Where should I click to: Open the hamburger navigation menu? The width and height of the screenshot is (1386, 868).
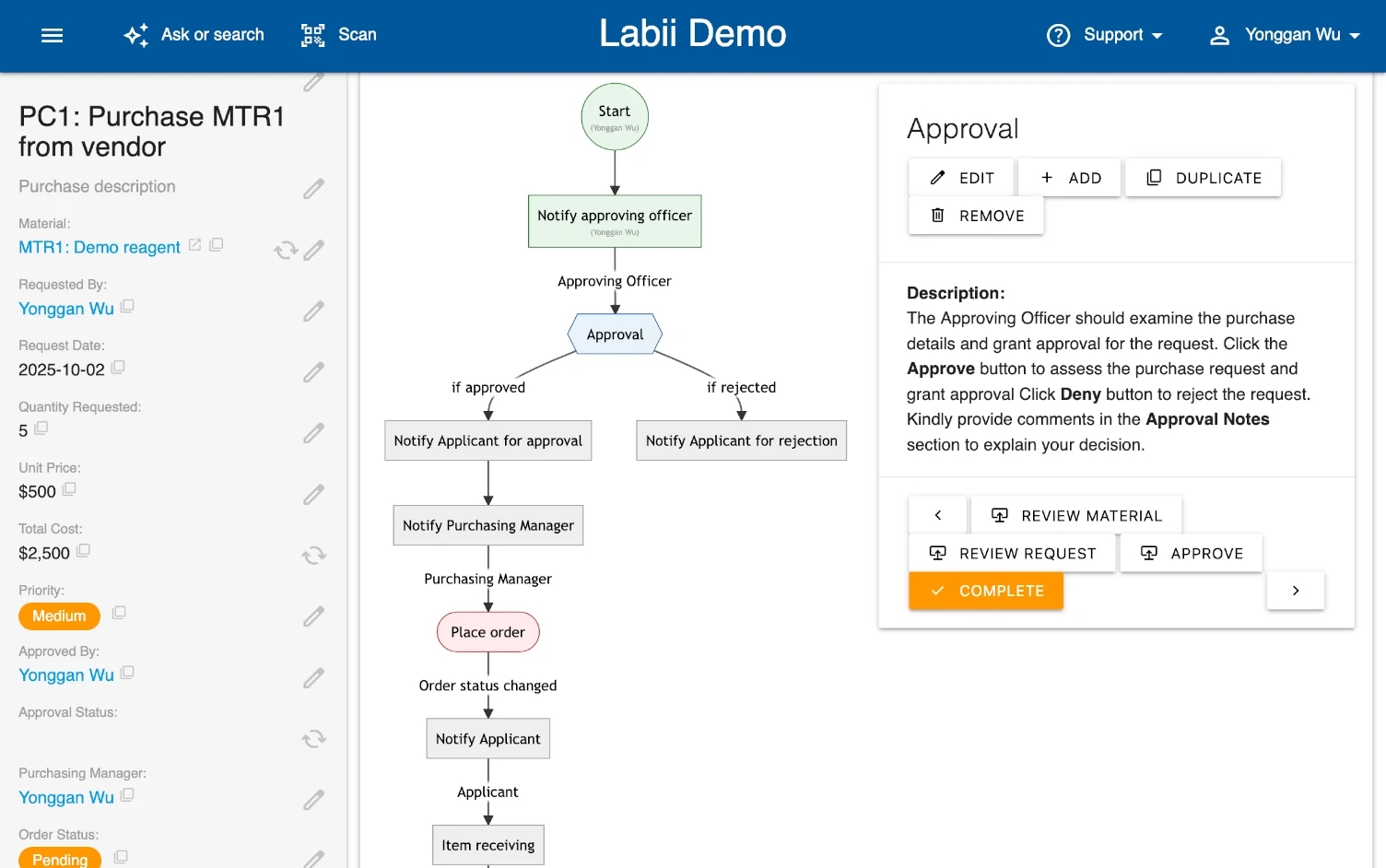52,35
